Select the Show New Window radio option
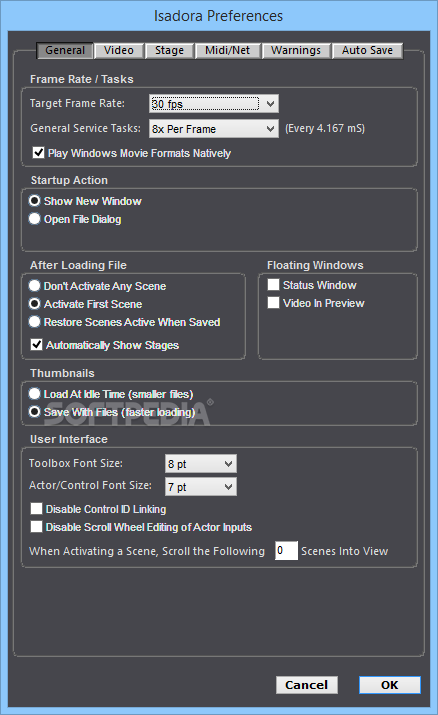 point(34,201)
